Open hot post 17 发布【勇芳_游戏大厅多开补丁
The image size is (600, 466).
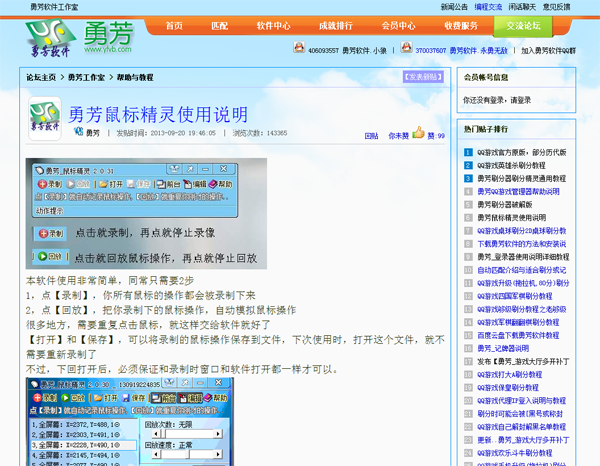[523, 361]
